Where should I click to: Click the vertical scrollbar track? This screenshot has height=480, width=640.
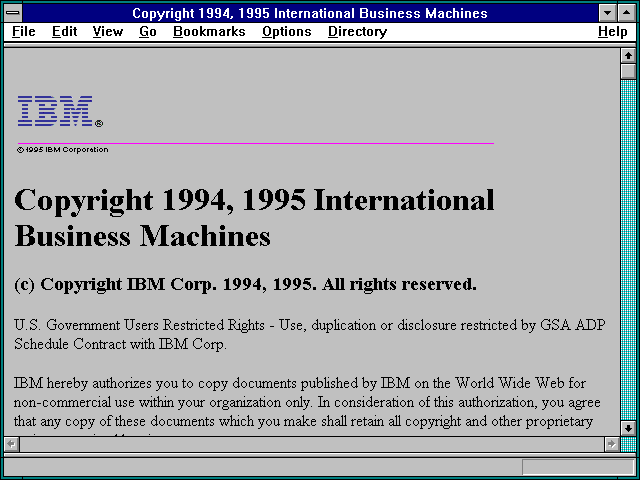click(x=628, y=250)
